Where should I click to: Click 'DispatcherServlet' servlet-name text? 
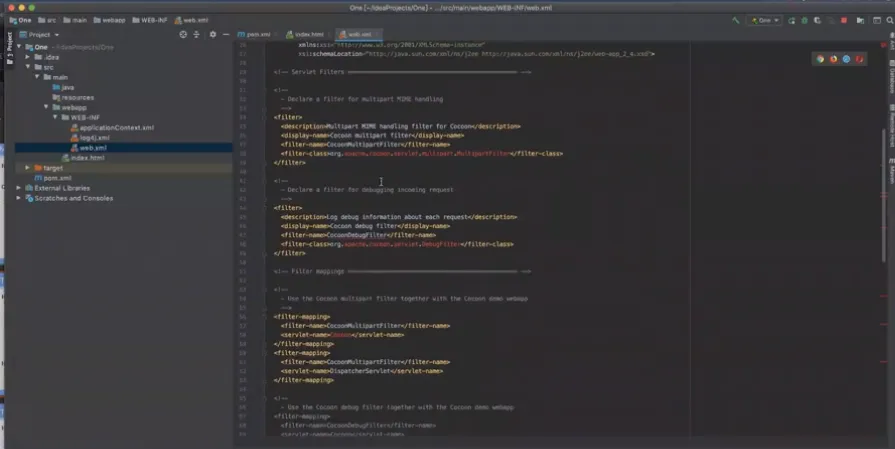[x=360, y=371]
